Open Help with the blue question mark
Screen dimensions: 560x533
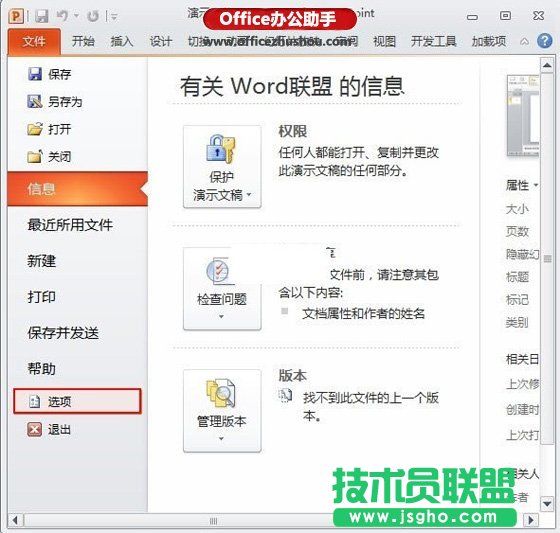tap(544, 41)
